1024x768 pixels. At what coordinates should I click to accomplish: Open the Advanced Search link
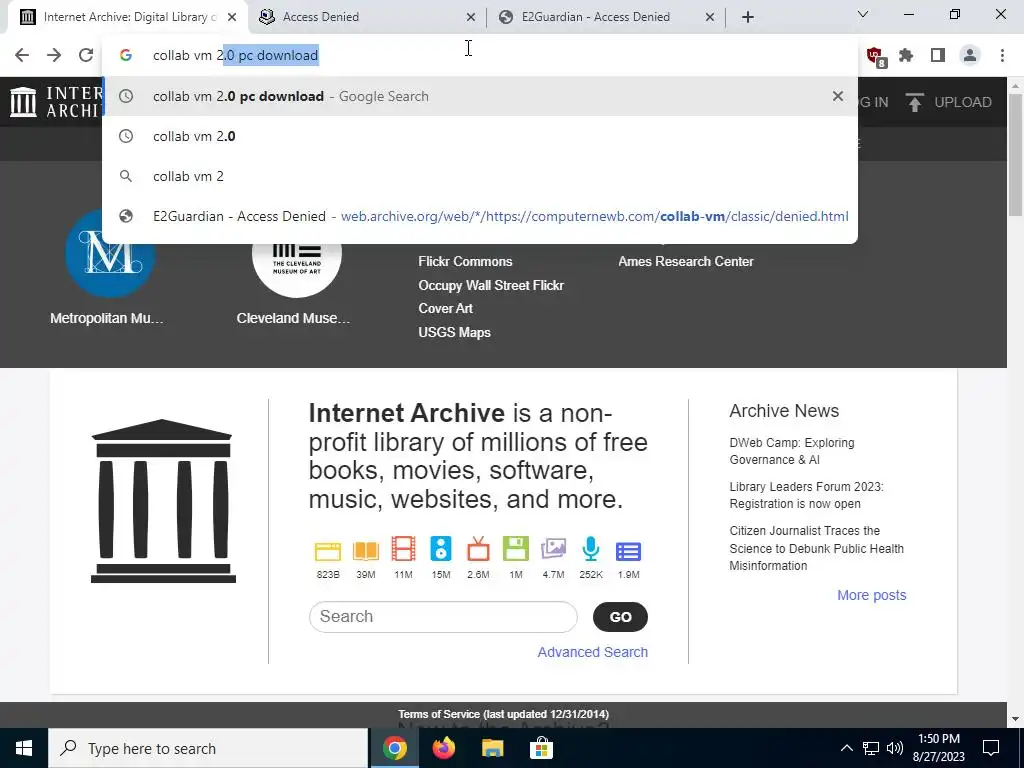tap(592, 652)
